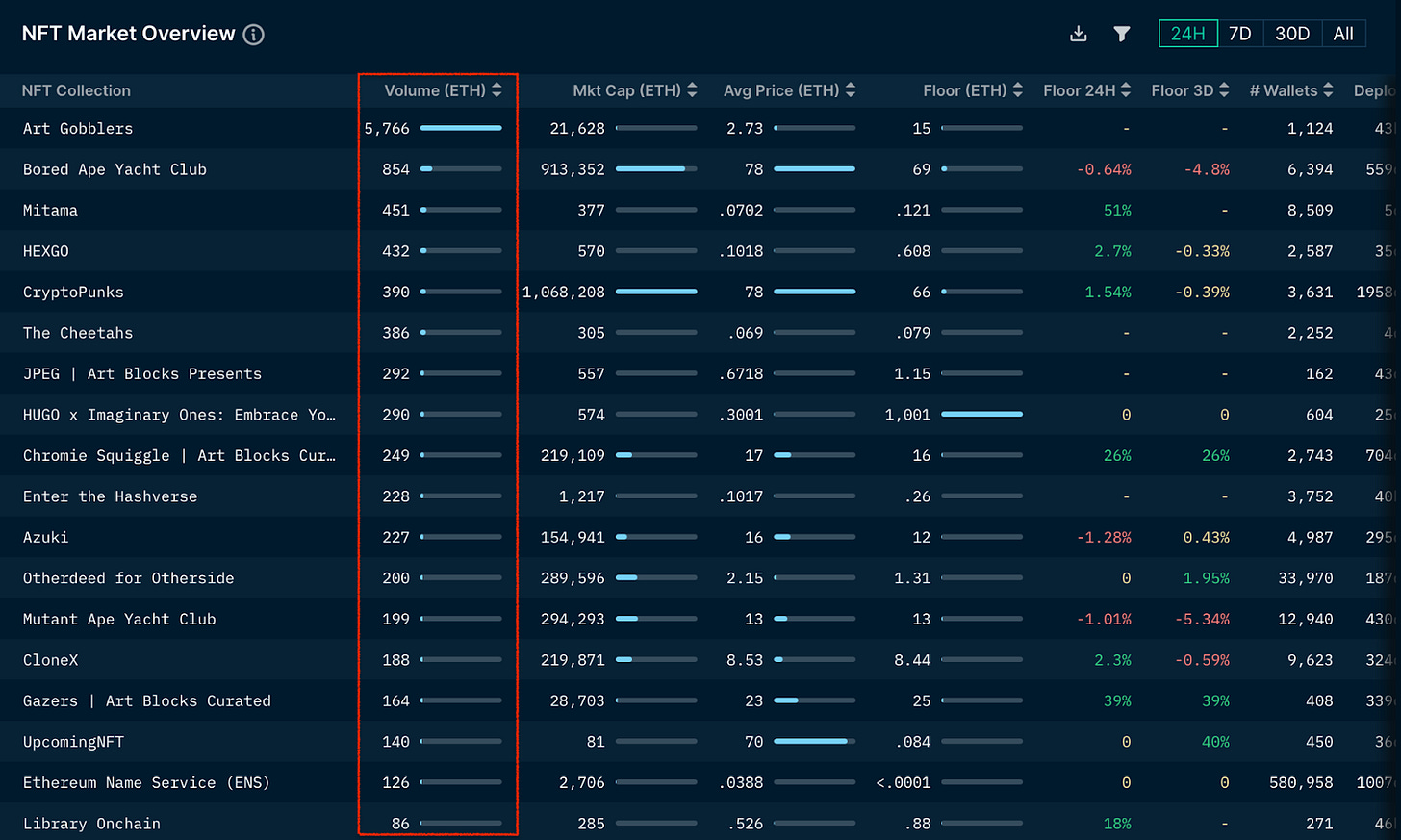The image size is (1401, 840).
Task: Sort by # Wallets arrows
Action: 1328,90
